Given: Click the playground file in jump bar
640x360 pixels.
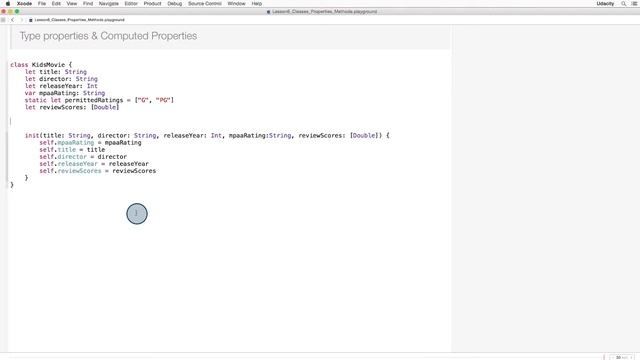Looking at the screenshot, I should [x=77, y=20].
